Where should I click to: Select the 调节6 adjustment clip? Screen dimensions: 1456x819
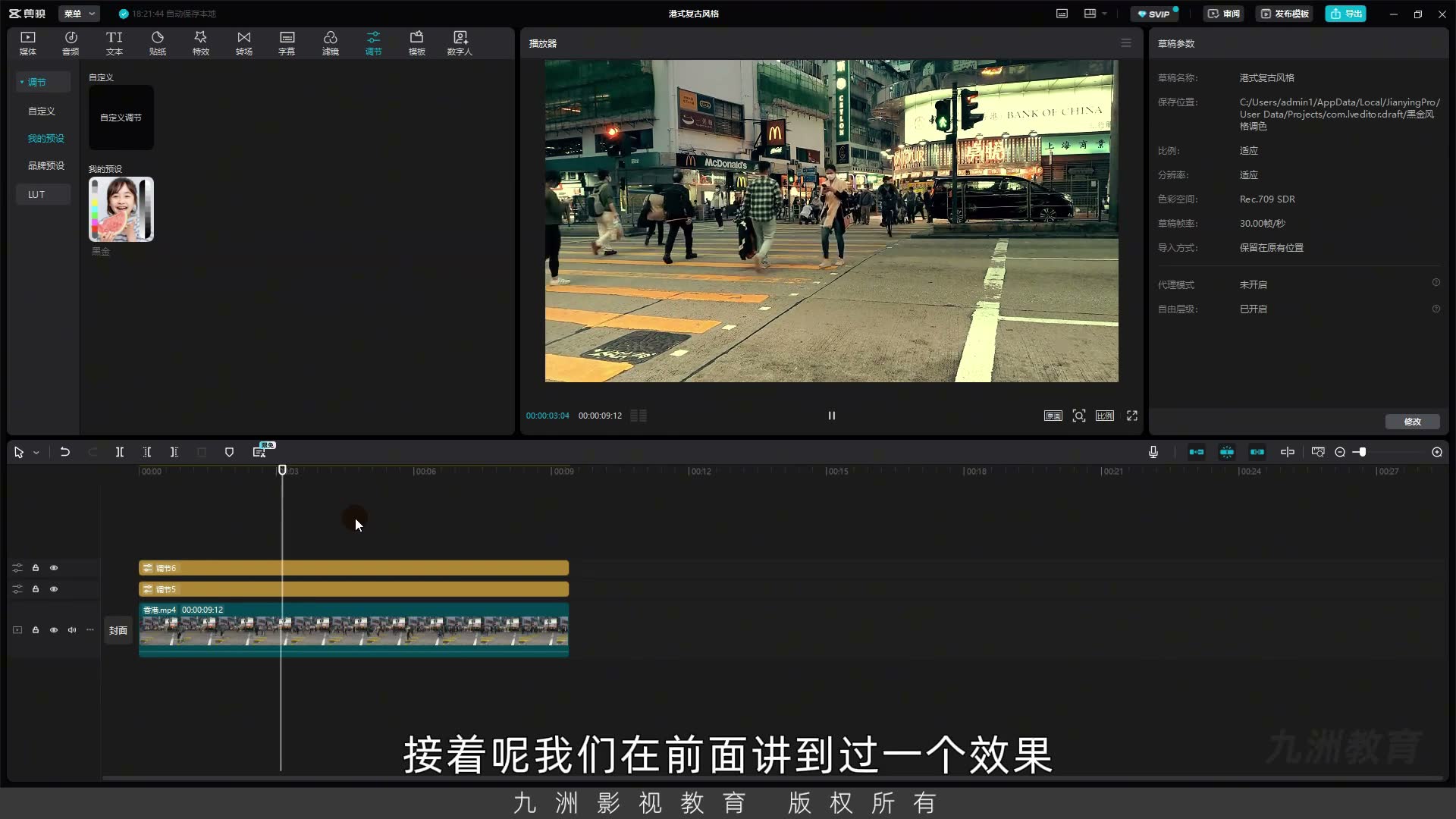click(353, 568)
